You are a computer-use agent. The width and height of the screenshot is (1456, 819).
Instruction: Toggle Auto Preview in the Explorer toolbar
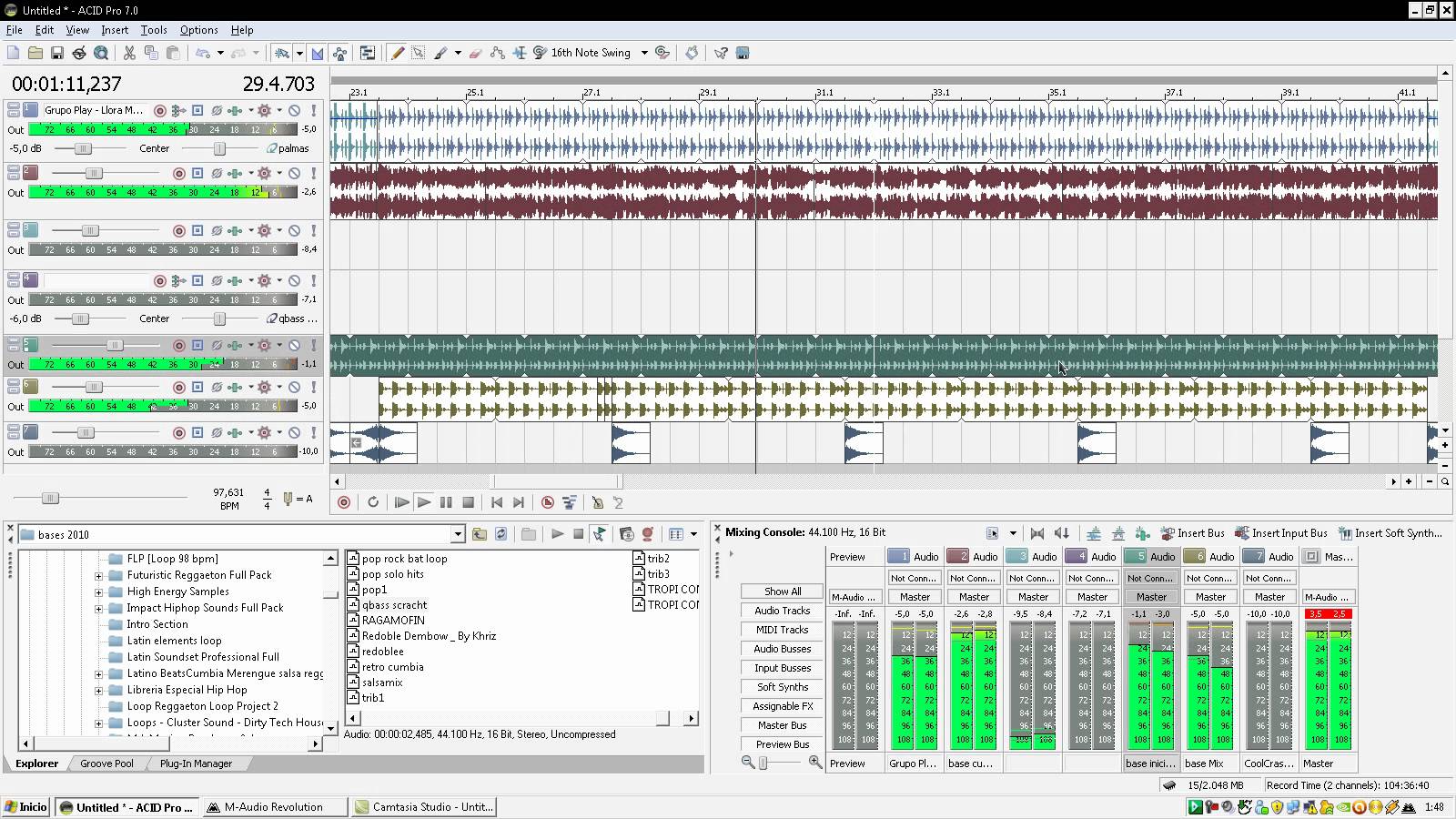click(x=599, y=534)
